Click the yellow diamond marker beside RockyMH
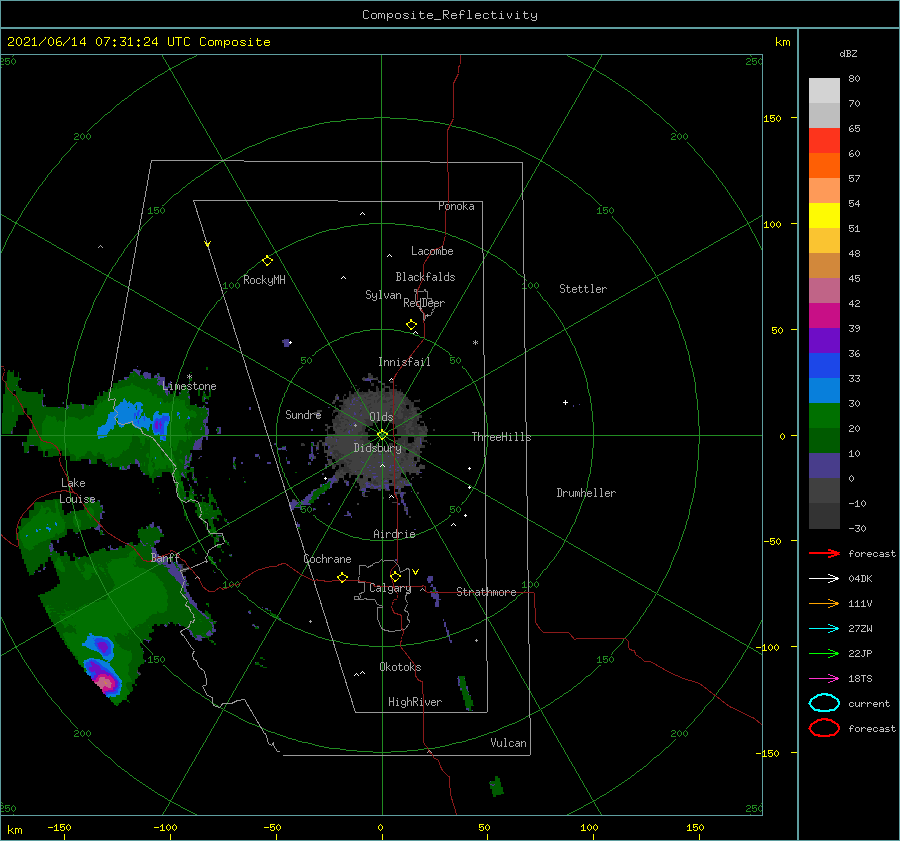The height and width of the screenshot is (841, 900). click(267, 261)
